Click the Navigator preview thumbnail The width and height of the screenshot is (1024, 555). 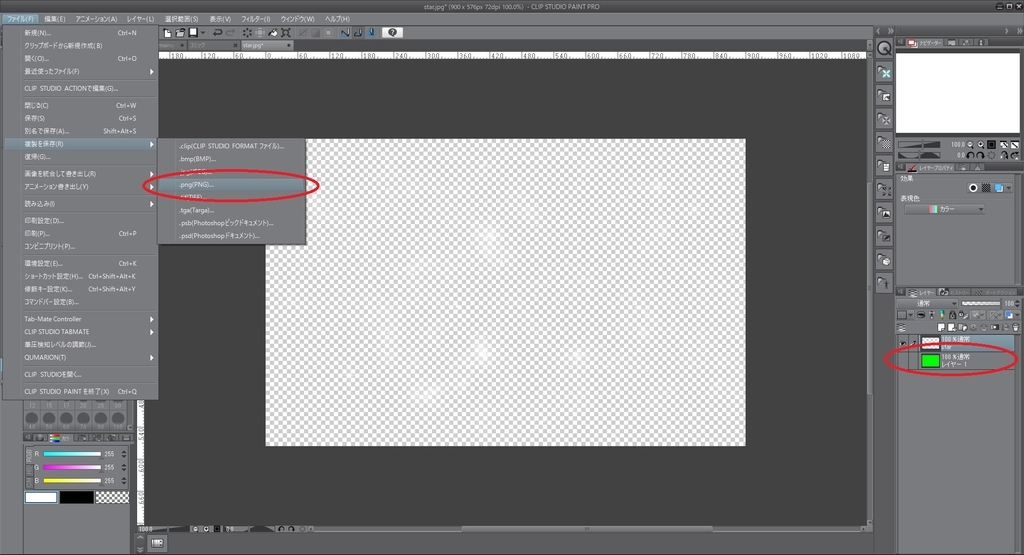957,93
